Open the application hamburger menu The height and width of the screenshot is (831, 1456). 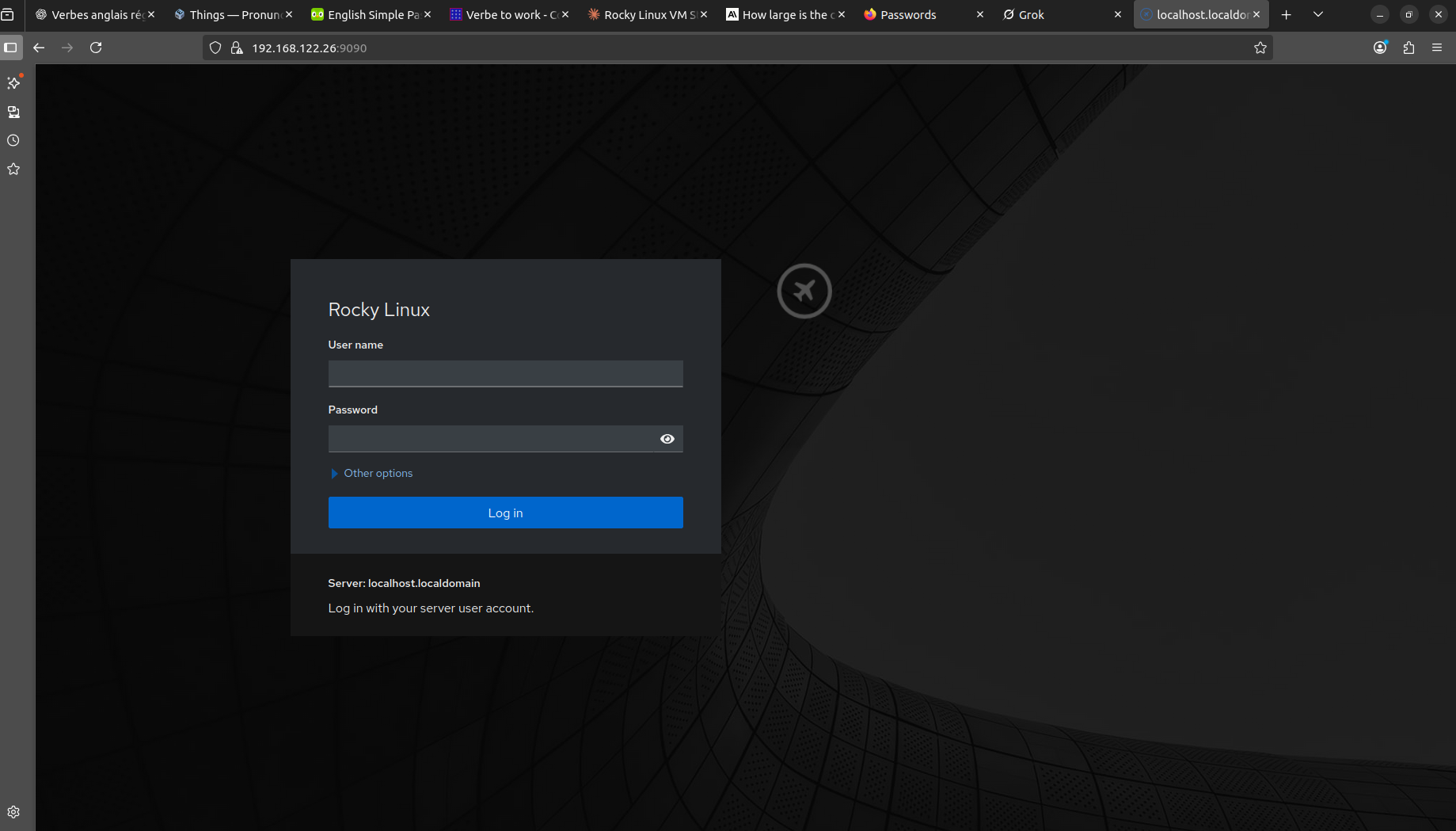tap(1437, 48)
